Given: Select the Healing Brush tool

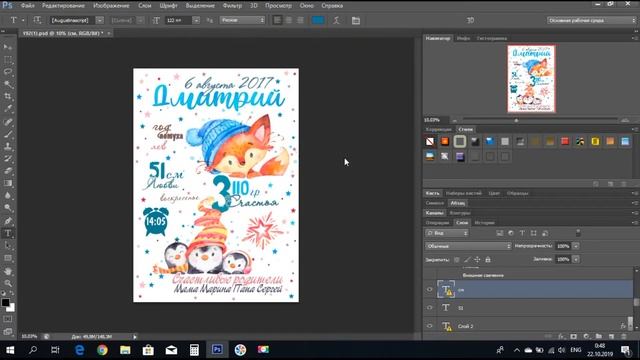Looking at the screenshot, I should point(8,122).
